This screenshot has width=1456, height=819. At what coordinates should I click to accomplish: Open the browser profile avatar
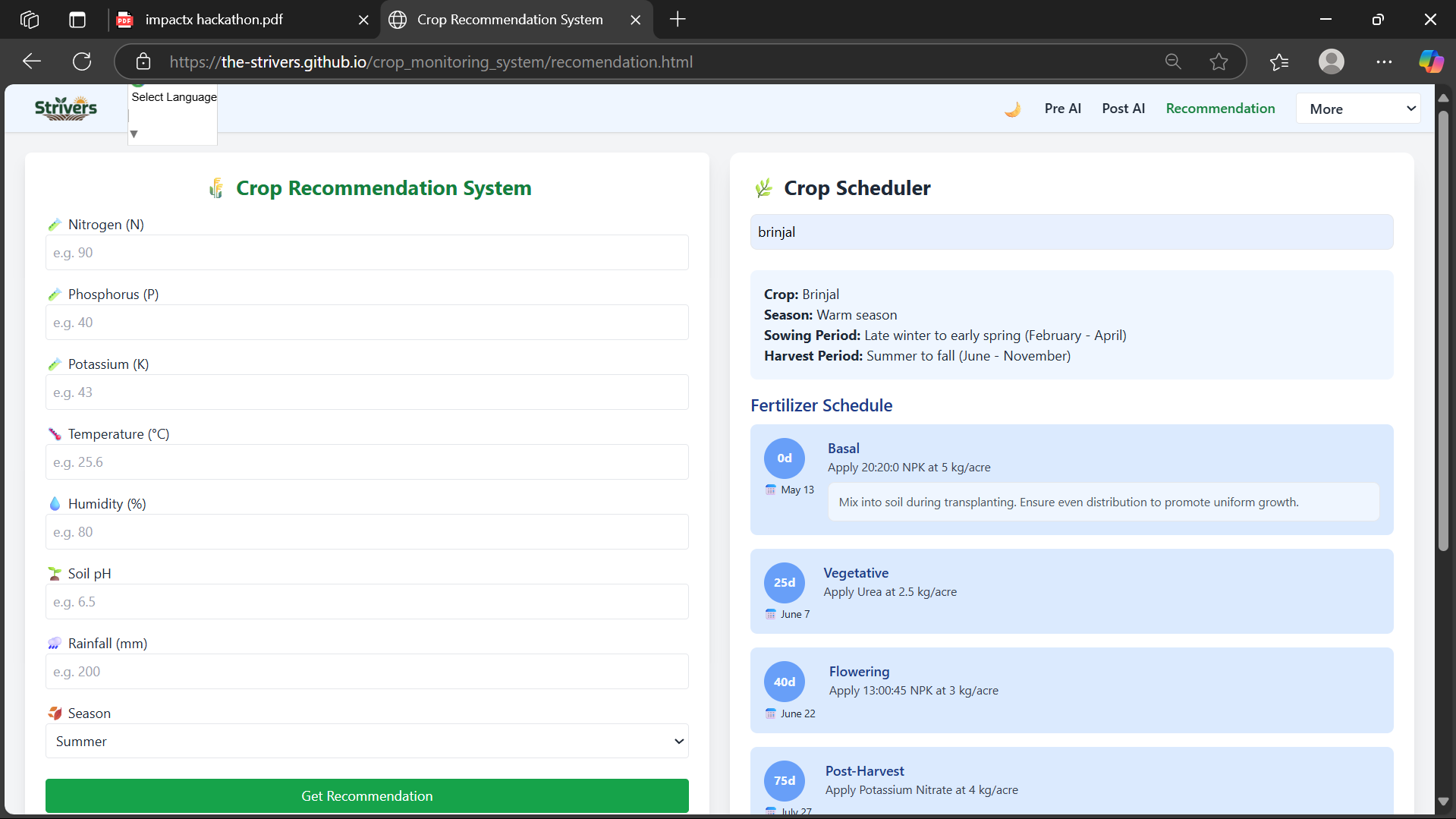click(x=1332, y=61)
